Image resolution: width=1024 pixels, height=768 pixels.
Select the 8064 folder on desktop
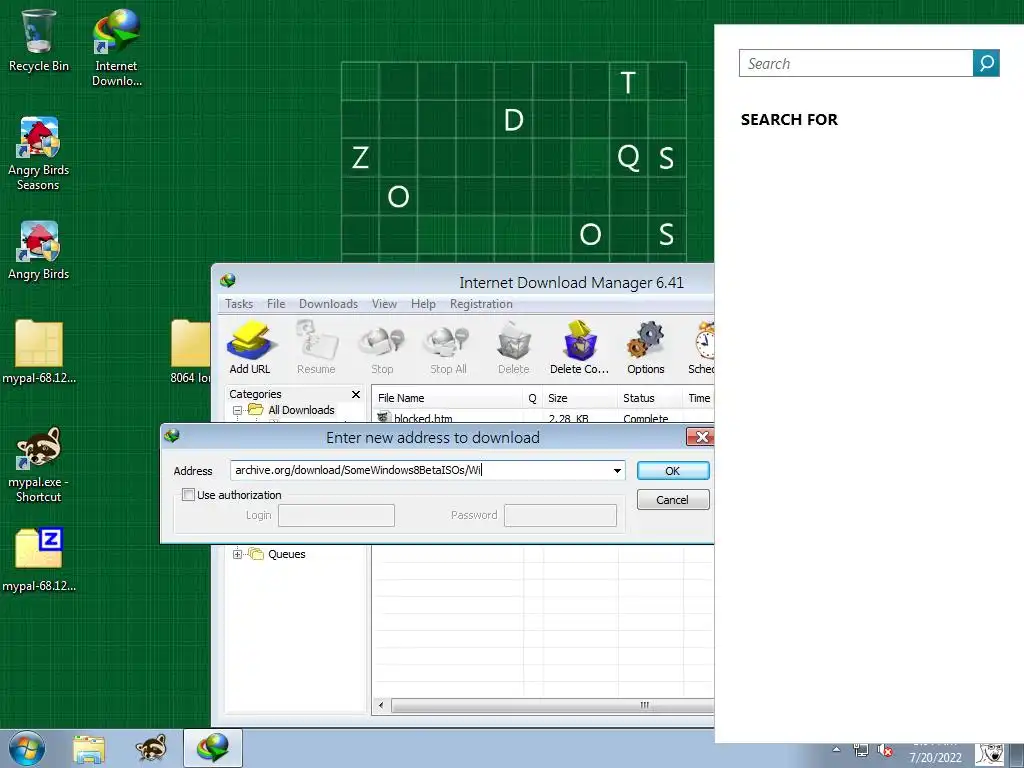pyautogui.click(x=190, y=351)
